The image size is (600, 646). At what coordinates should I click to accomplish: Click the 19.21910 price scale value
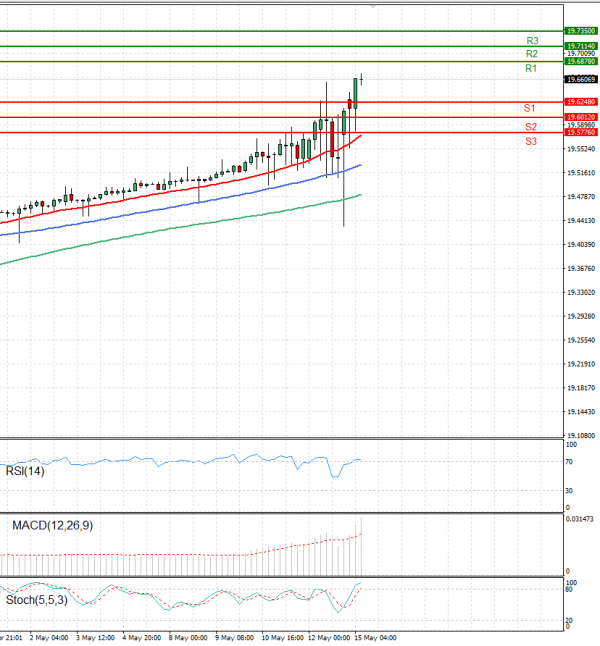[581, 364]
